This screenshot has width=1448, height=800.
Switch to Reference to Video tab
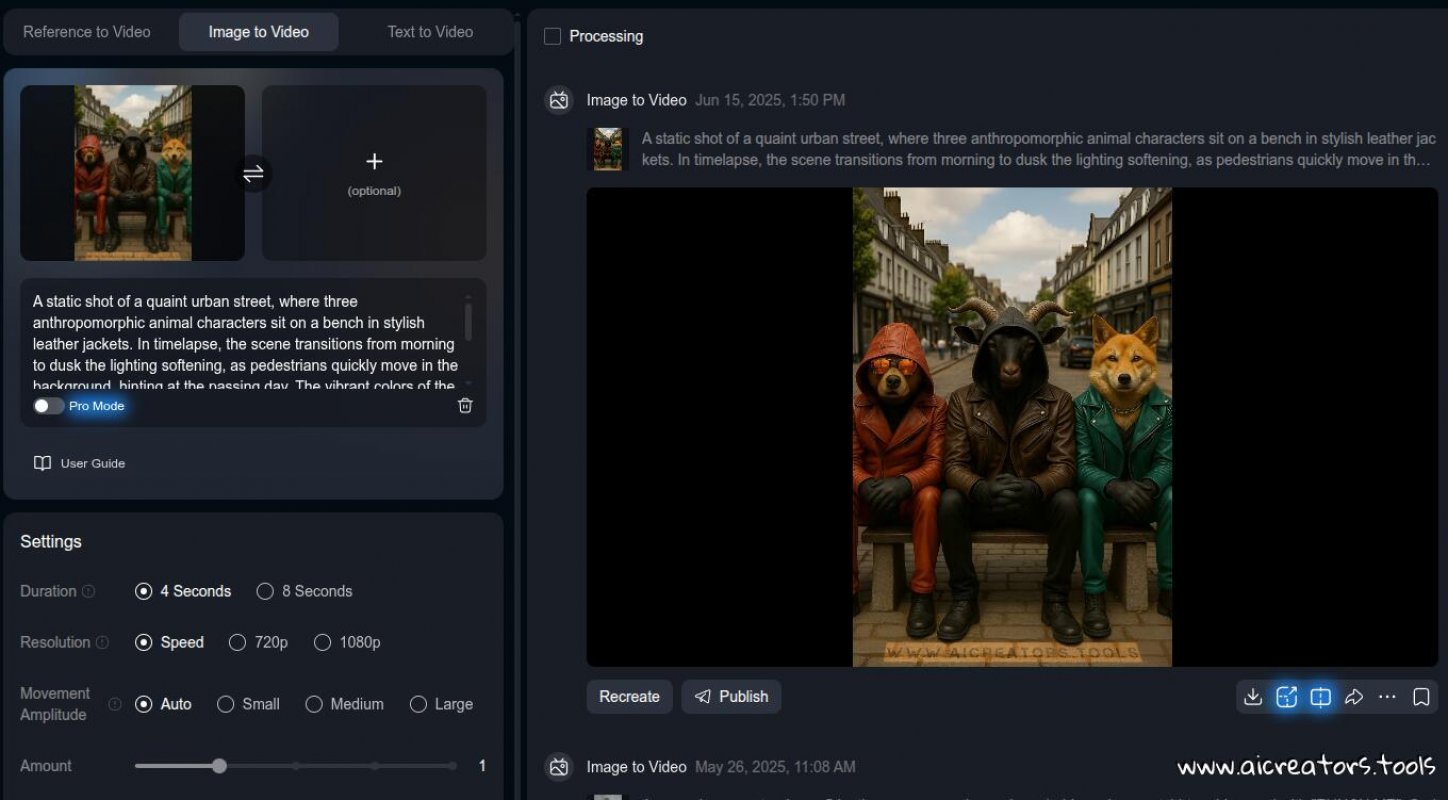click(x=87, y=32)
